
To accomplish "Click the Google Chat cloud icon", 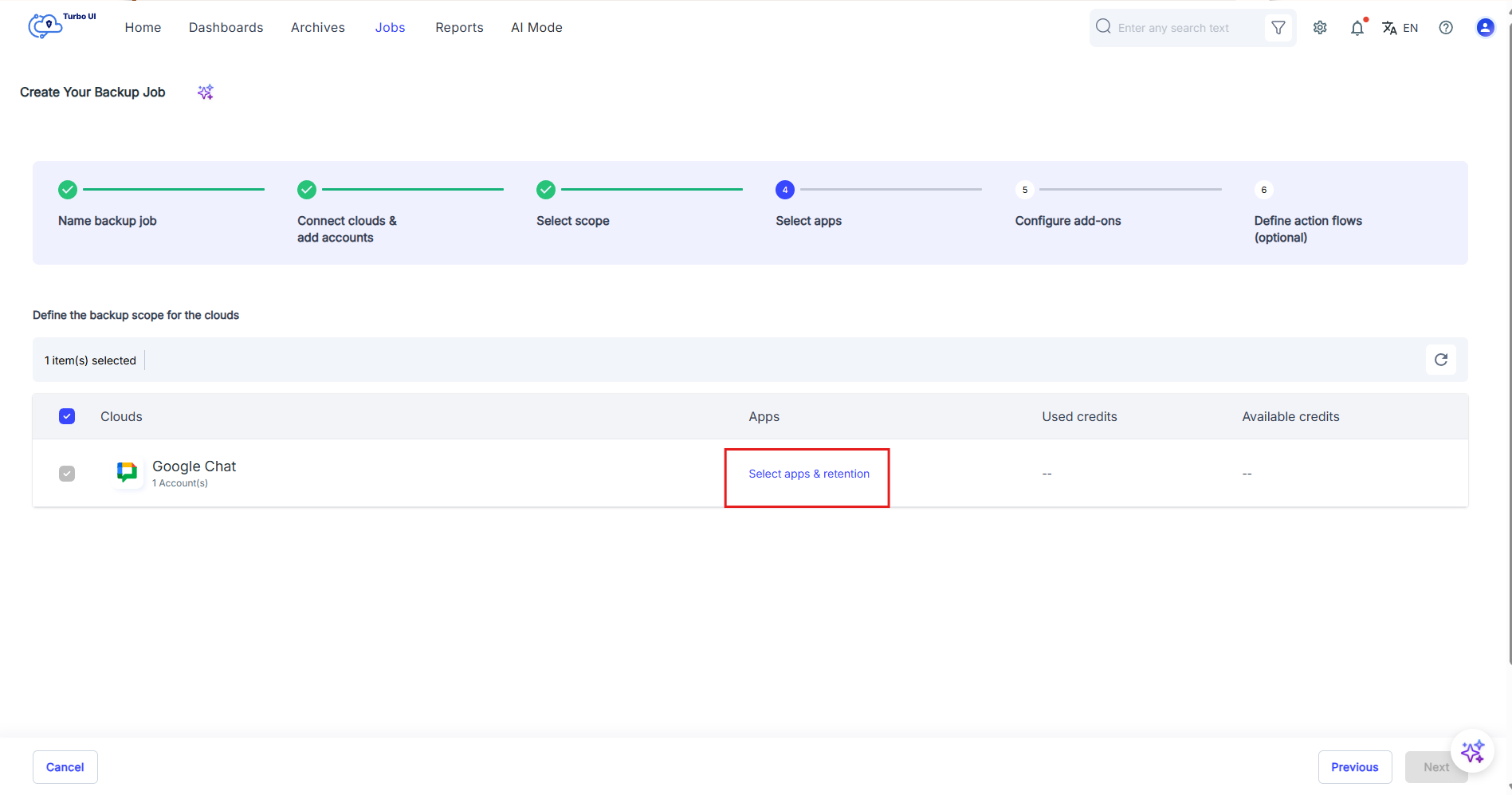I will pos(127,473).
